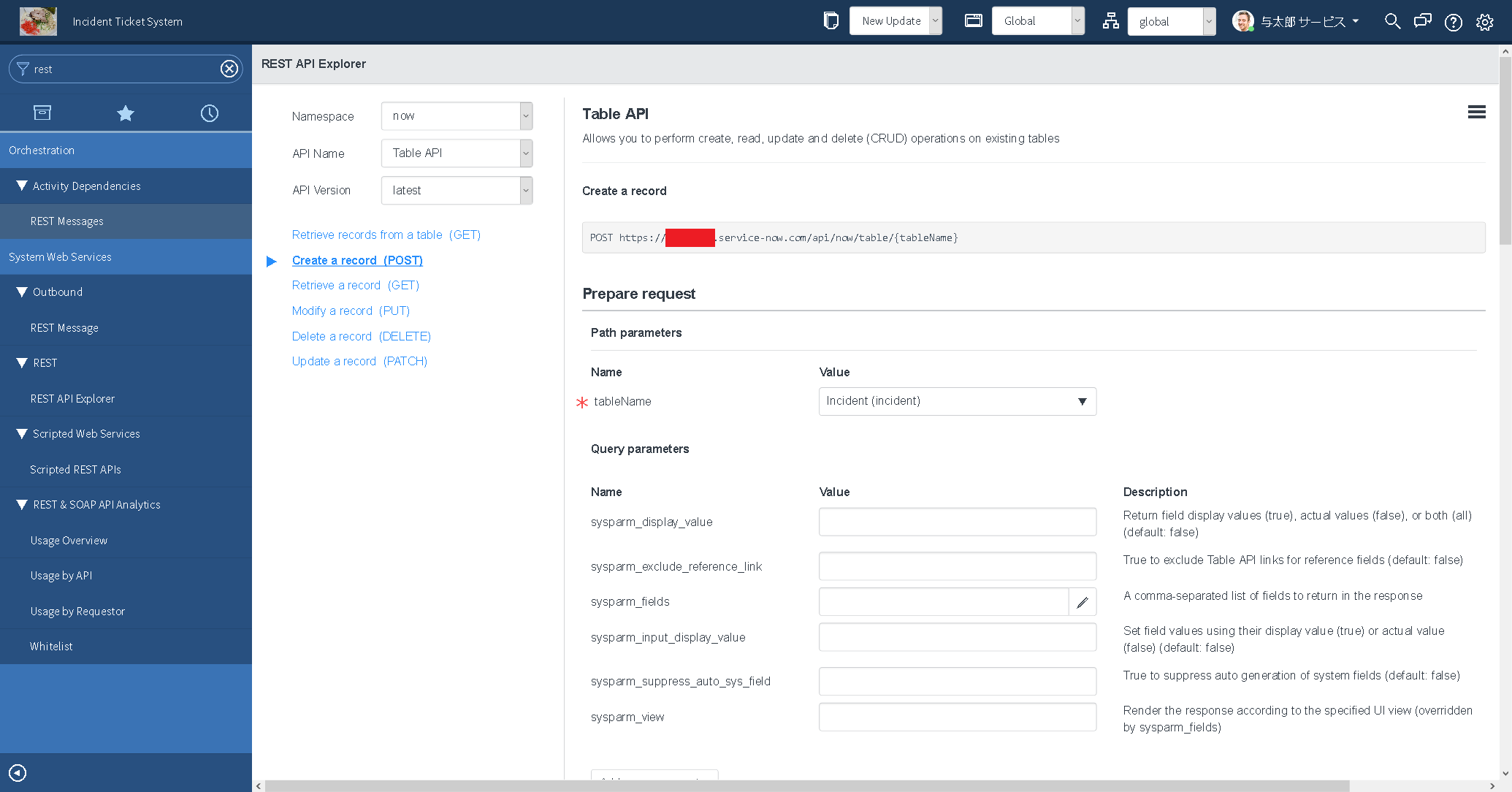Open the global search magnifier icon
1512x792 pixels.
[x=1391, y=21]
